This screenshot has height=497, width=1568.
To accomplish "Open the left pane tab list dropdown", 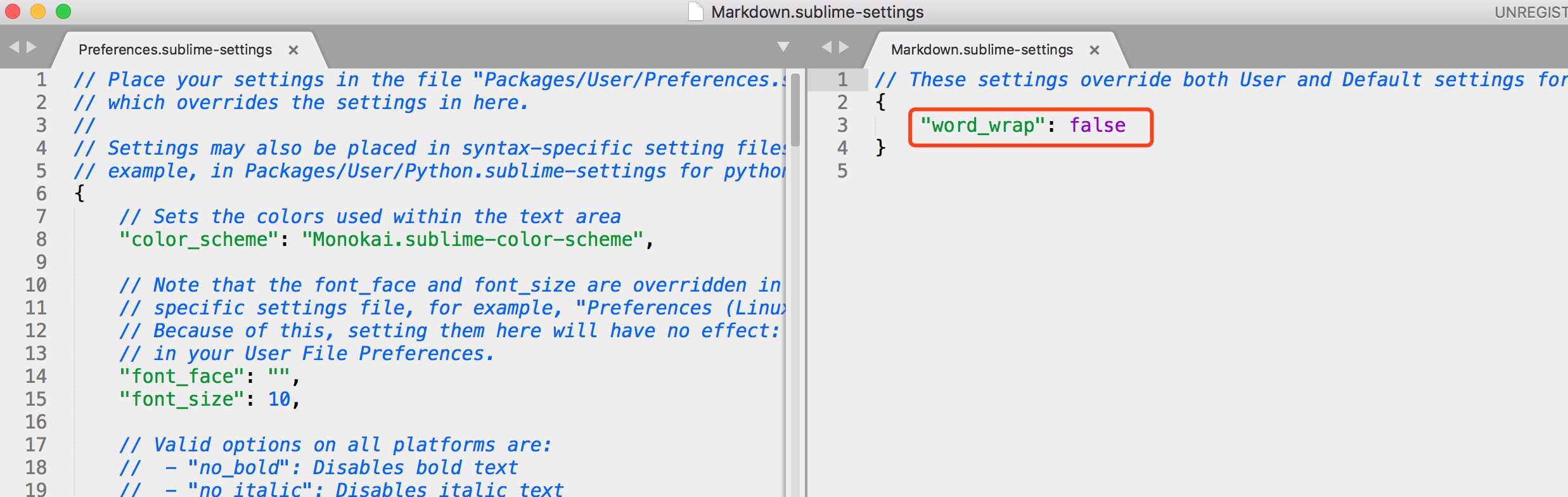I will 783,47.
